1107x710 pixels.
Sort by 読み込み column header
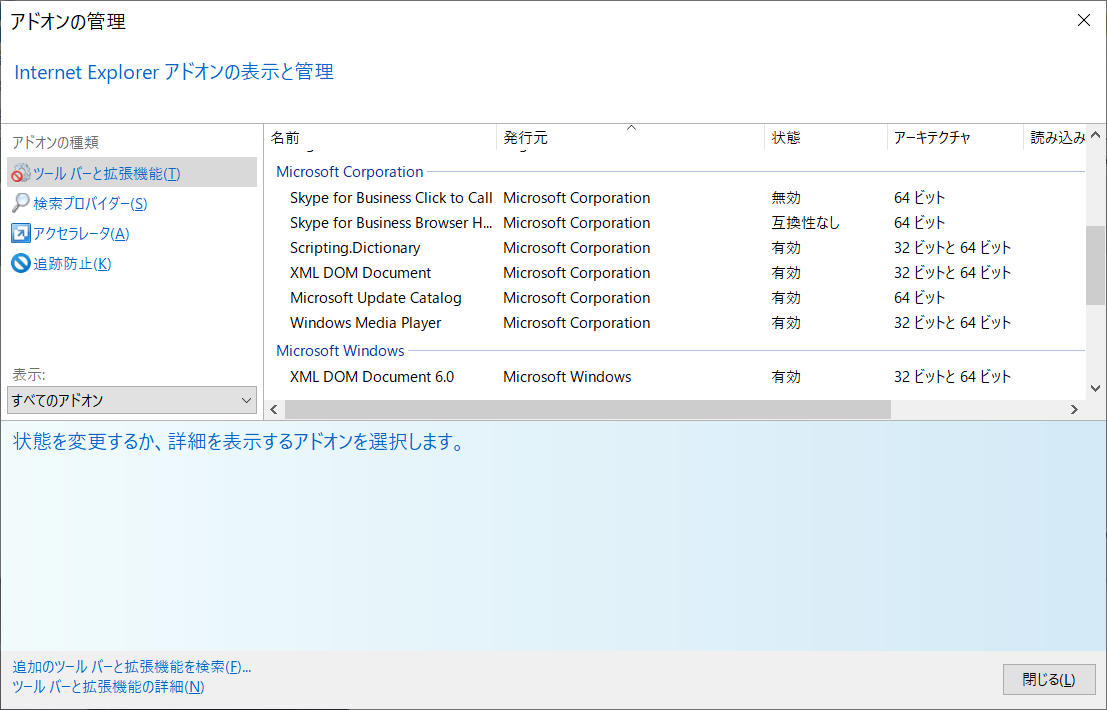[x=1055, y=138]
